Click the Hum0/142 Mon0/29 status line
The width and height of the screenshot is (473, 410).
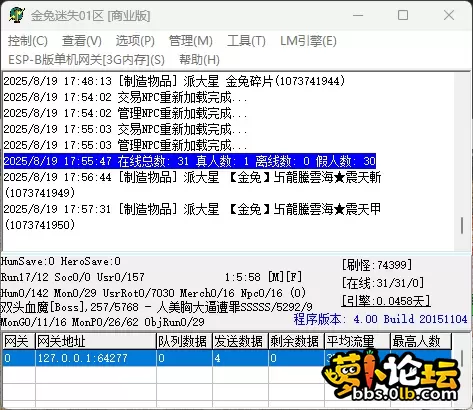tap(153, 293)
